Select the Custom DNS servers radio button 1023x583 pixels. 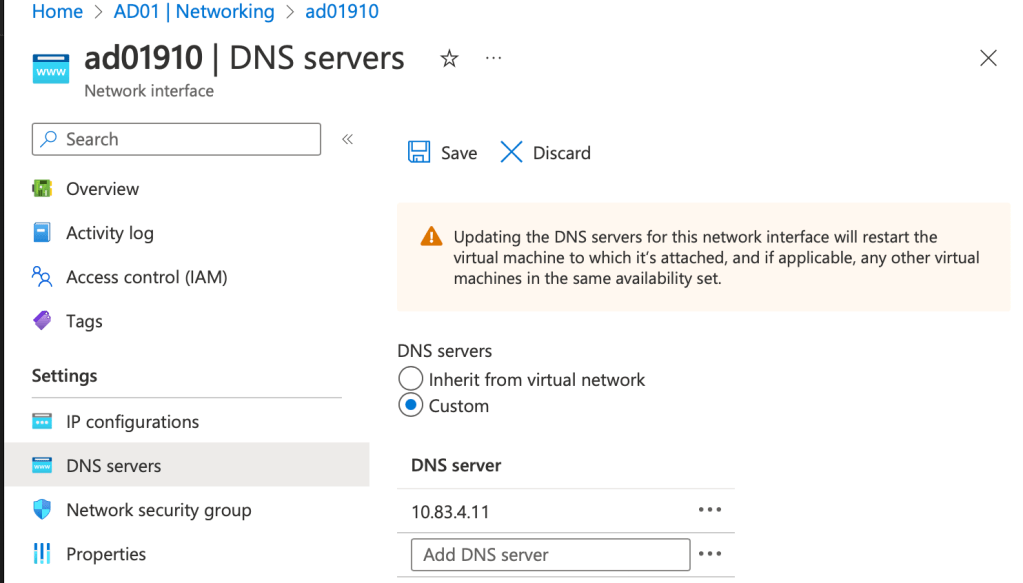point(411,406)
